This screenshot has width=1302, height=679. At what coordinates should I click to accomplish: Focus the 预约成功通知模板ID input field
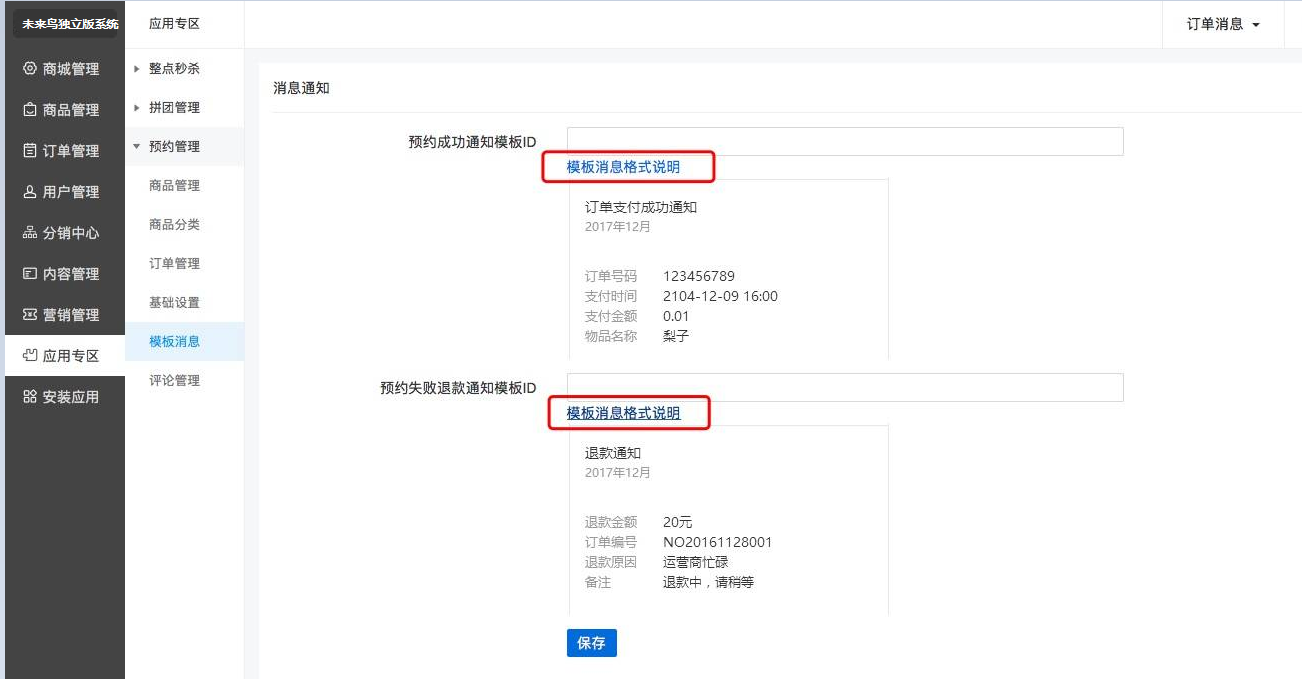coord(845,142)
